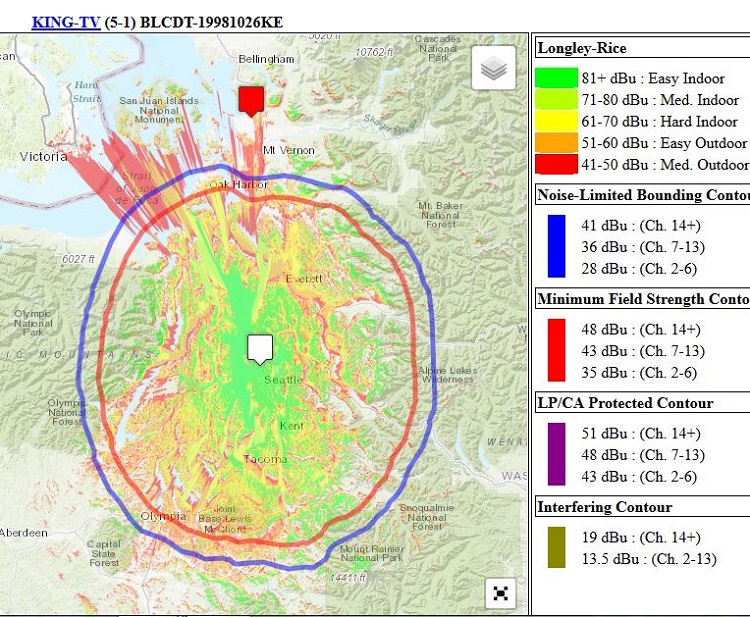Click the orange 51-60 dBu Easy Outdoor swatch
This screenshot has width=750, height=617.
[x=556, y=144]
